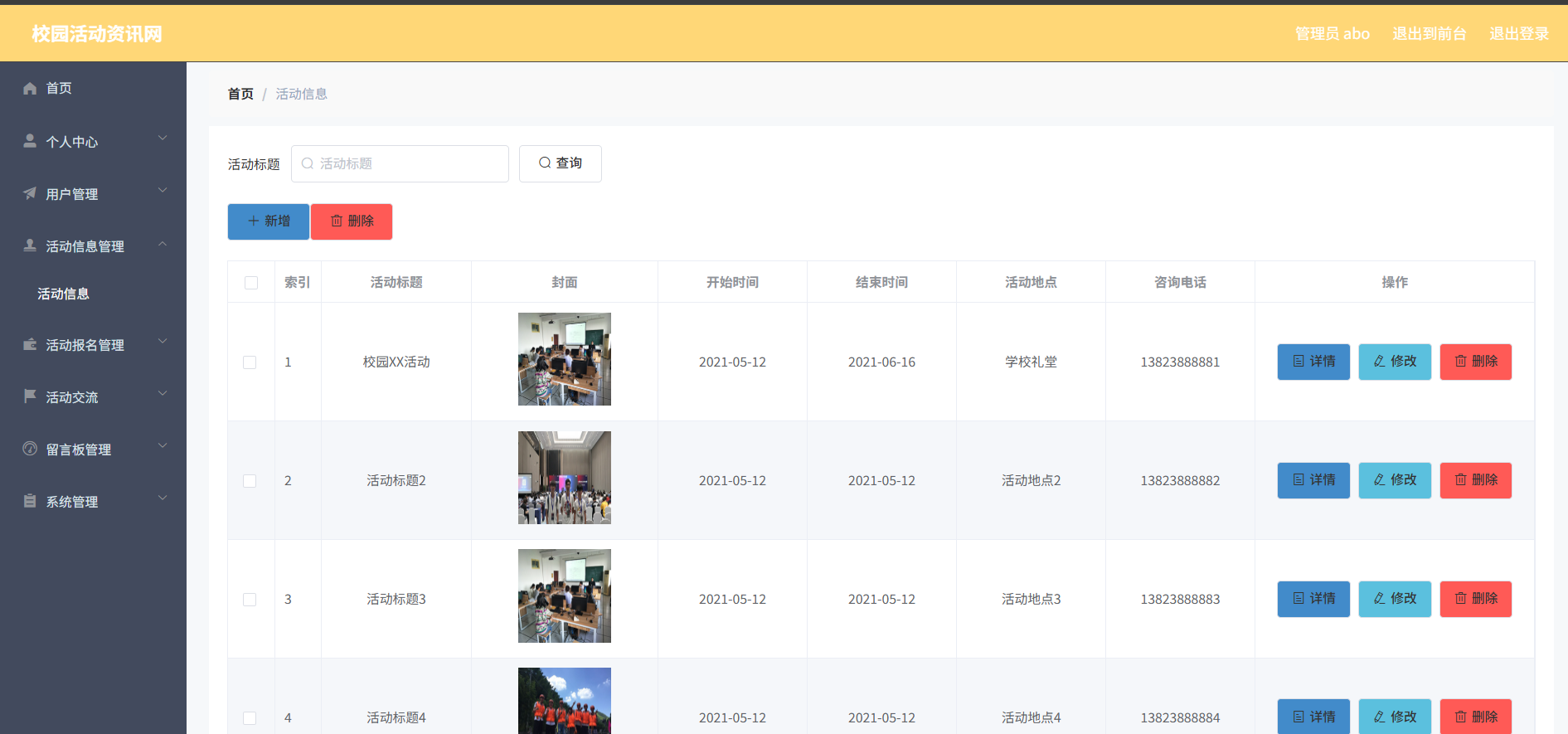This screenshot has width=1568, height=734.
Task: Click the circle icon beside 留言板管理
Action: point(30,449)
